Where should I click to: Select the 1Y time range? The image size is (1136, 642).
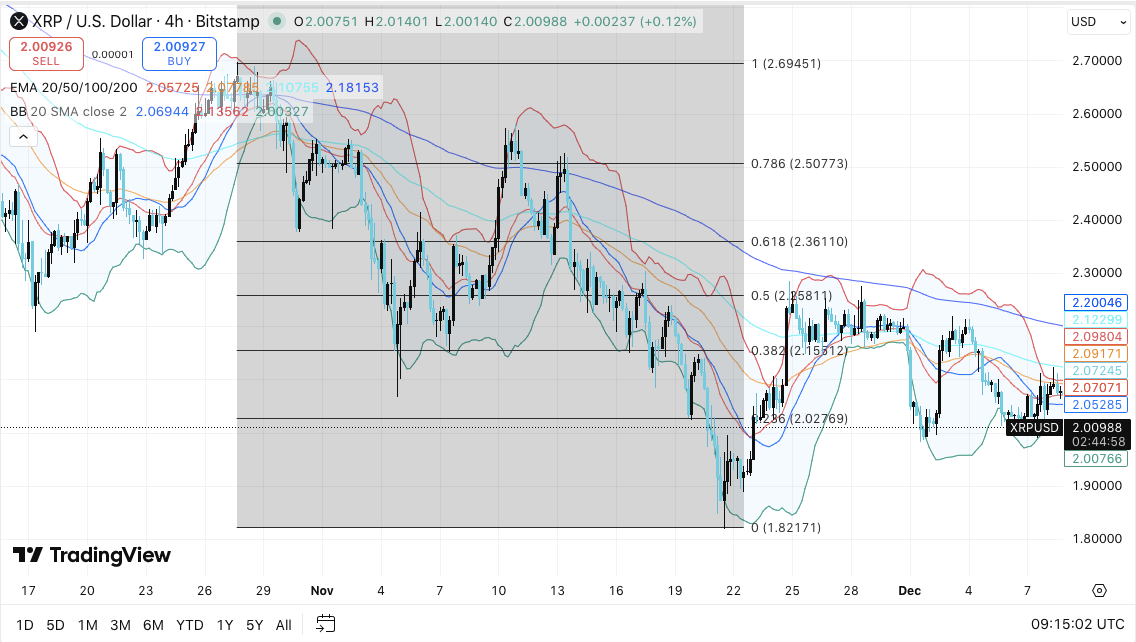pos(225,625)
